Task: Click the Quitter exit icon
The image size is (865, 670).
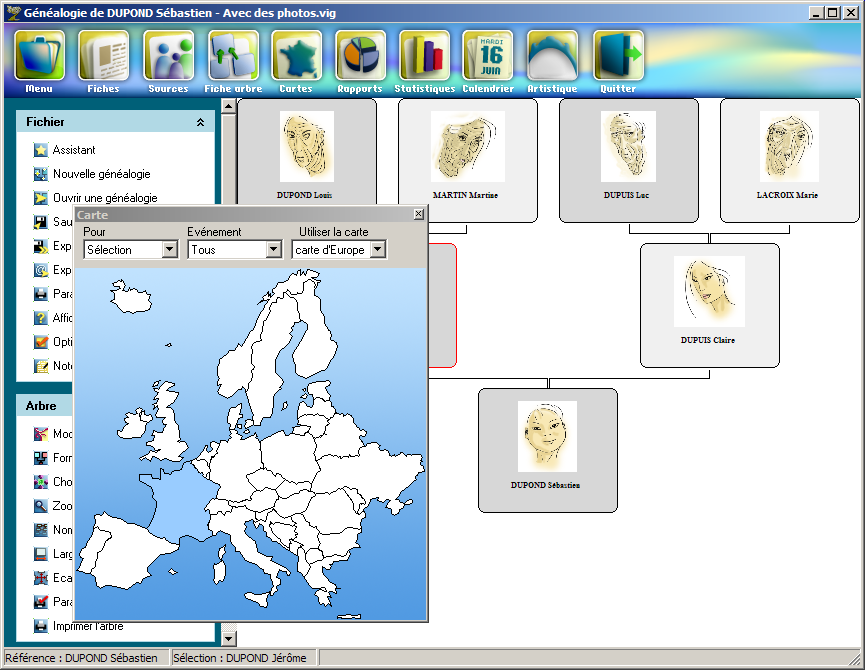Action: pyautogui.click(x=618, y=56)
